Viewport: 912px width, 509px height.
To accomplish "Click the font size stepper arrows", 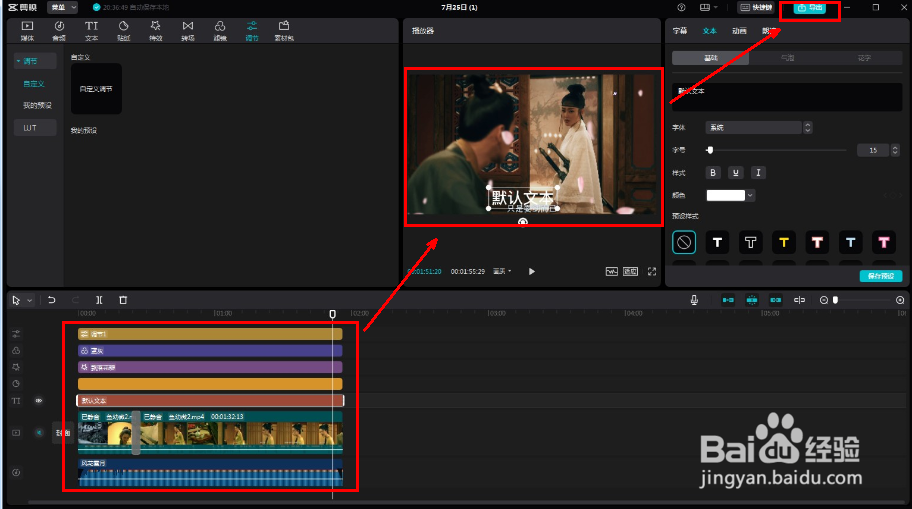I will tap(895, 150).
